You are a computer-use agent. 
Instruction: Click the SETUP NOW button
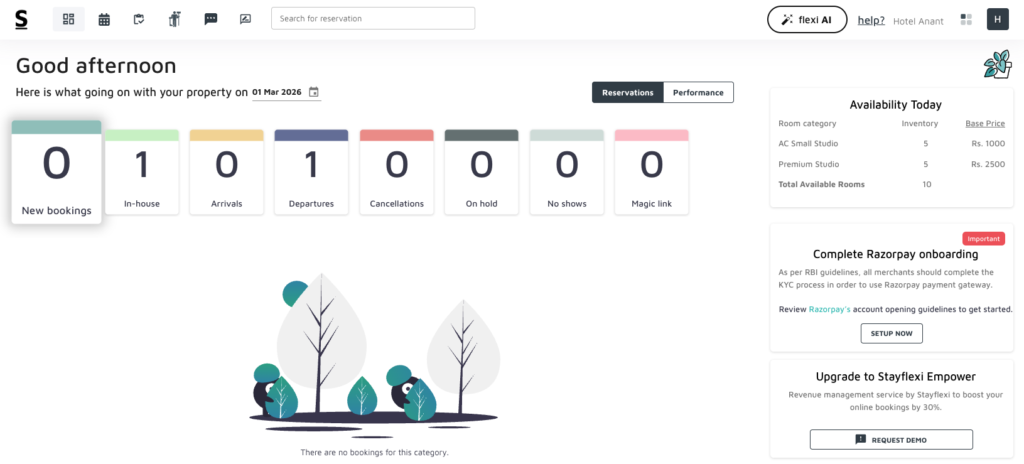[891, 333]
